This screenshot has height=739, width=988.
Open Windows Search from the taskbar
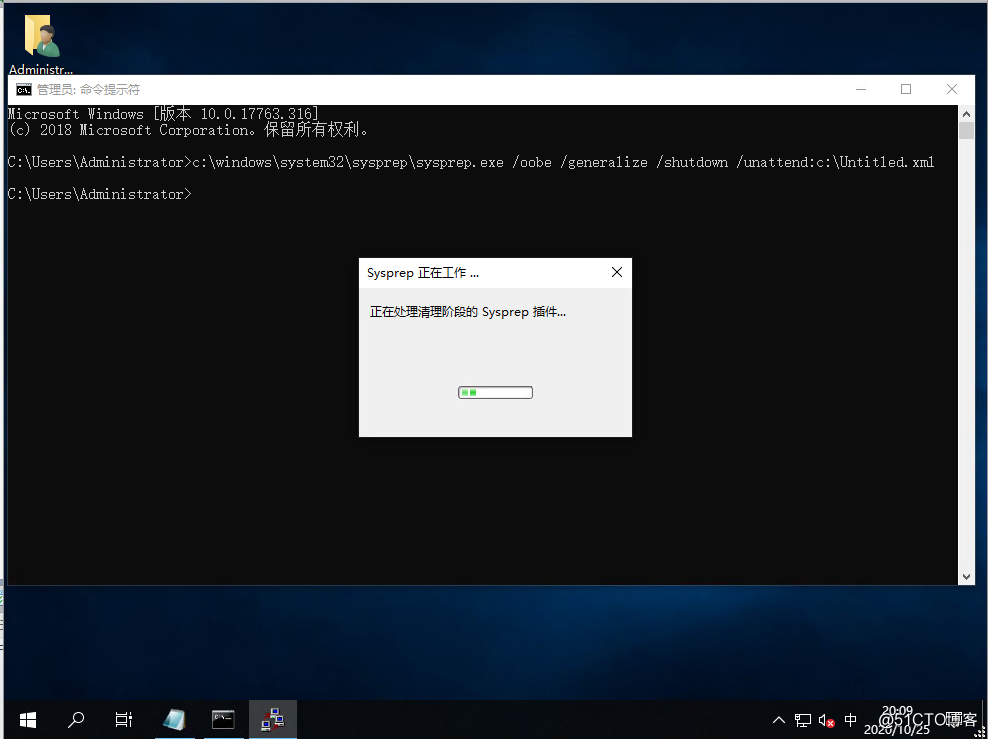[x=75, y=719]
